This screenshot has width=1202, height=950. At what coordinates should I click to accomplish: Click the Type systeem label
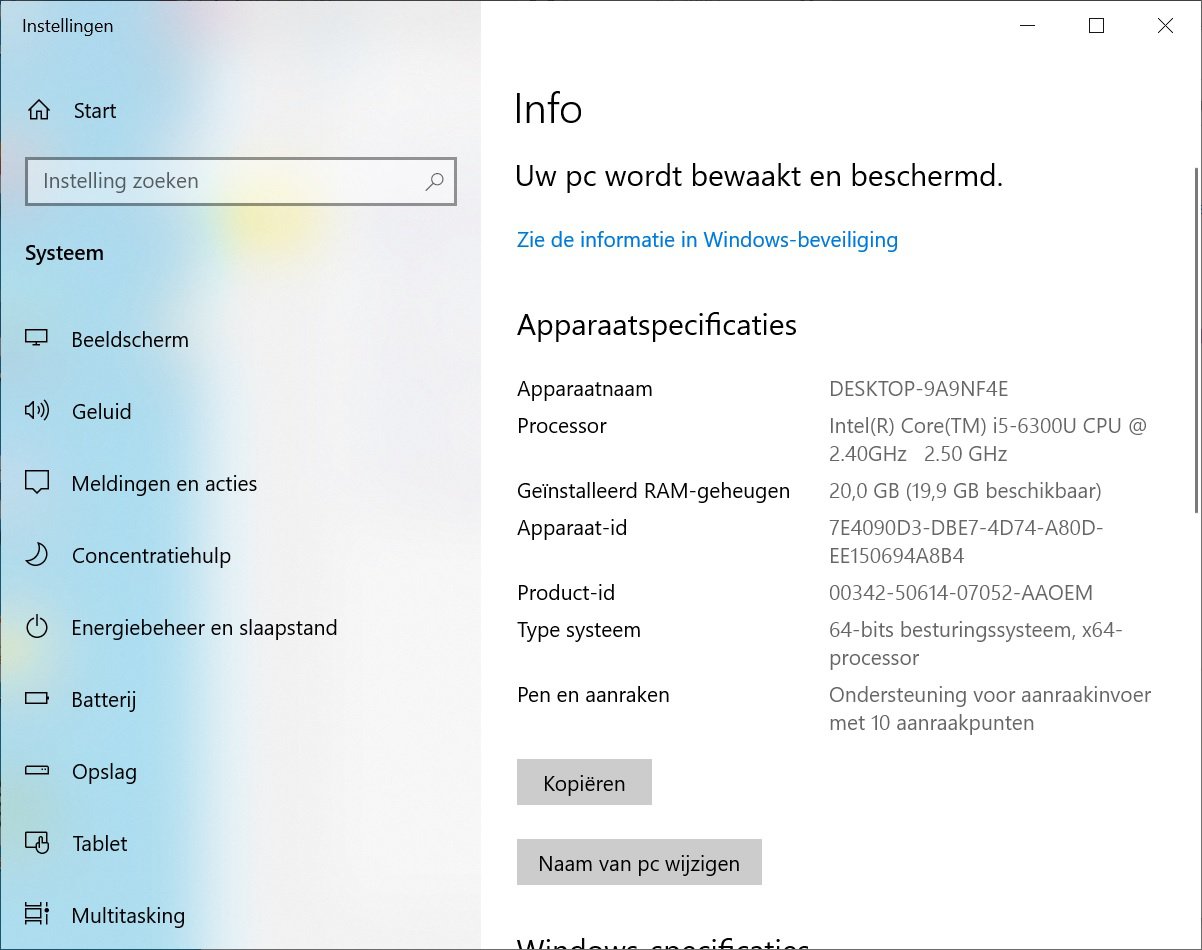[x=579, y=630]
